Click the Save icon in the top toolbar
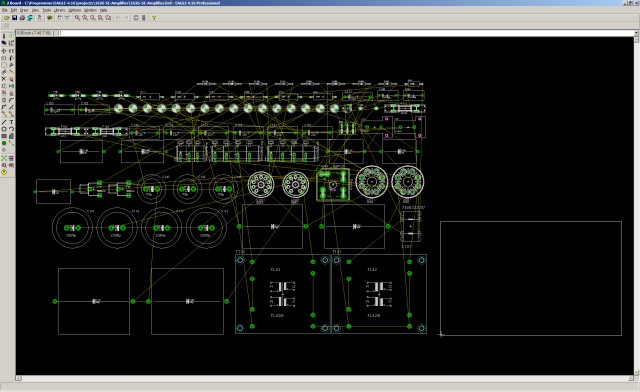The image size is (640, 392). (x=14, y=18)
